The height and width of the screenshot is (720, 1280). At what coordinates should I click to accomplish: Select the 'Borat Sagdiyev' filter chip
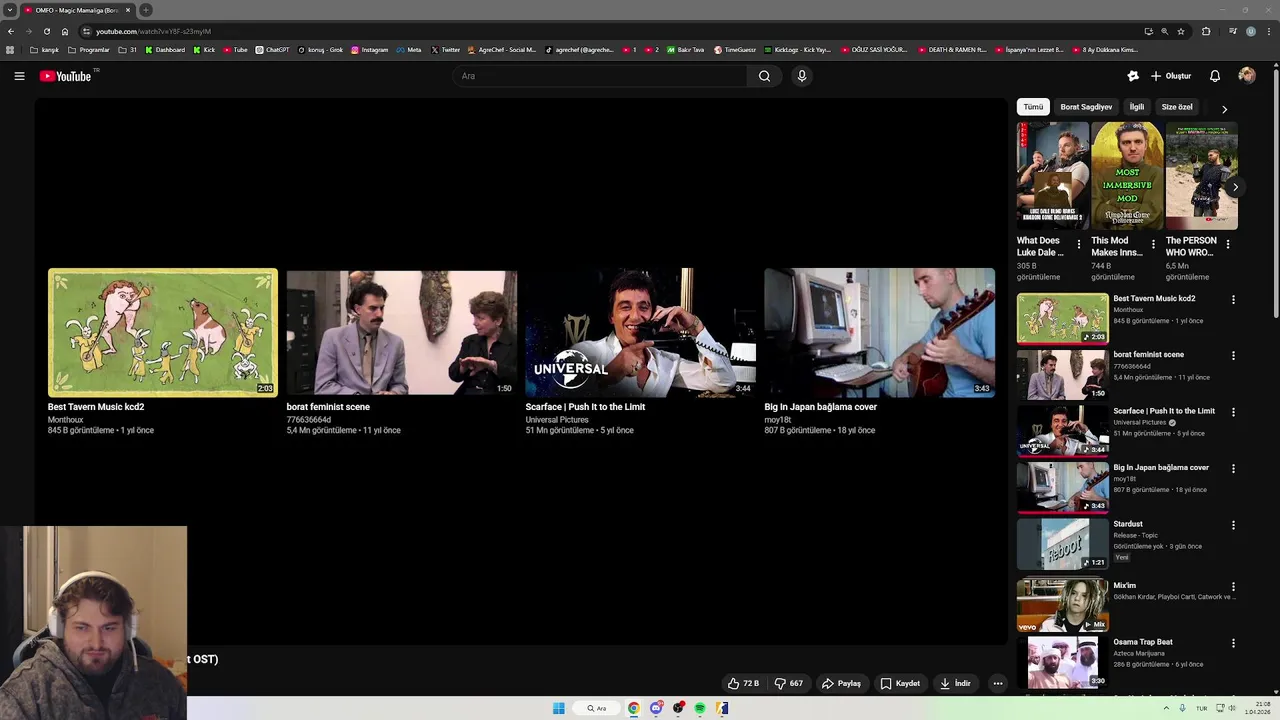coord(1086,107)
